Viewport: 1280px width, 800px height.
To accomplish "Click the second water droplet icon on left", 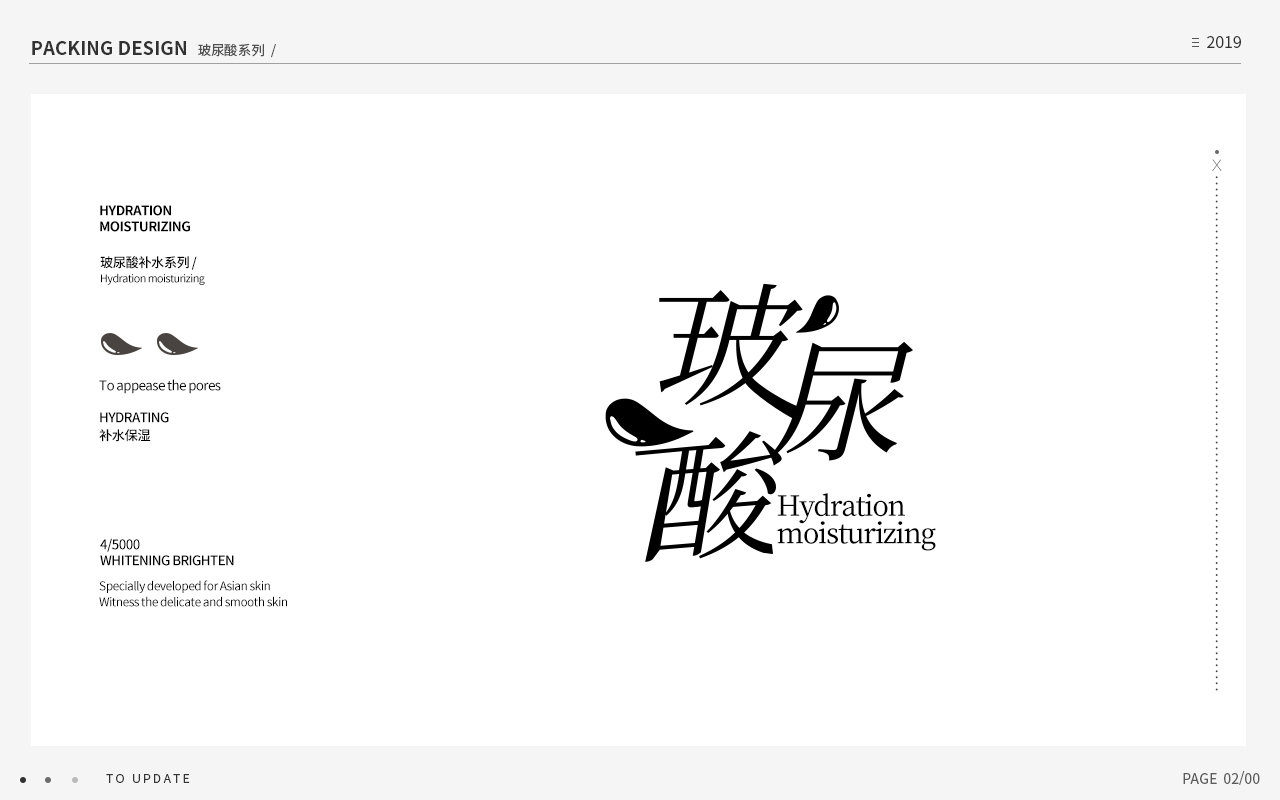I will [177, 344].
